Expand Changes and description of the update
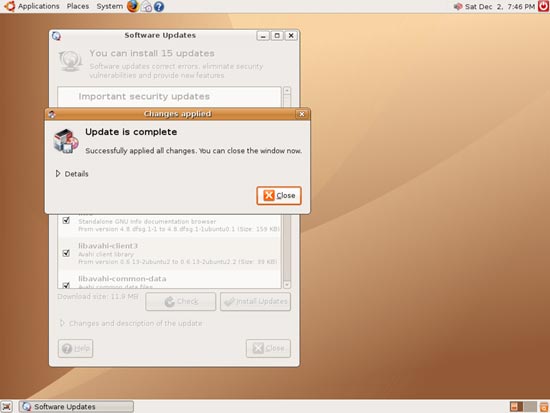The width and height of the screenshot is (550, 413). point(131,323)
